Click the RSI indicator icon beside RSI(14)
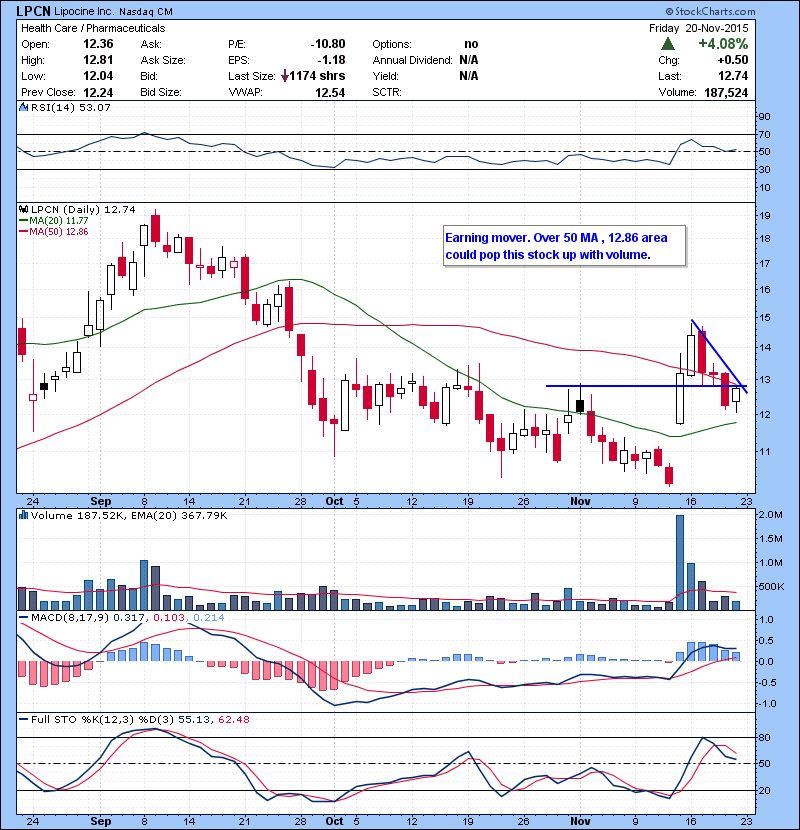 point(23,107)
